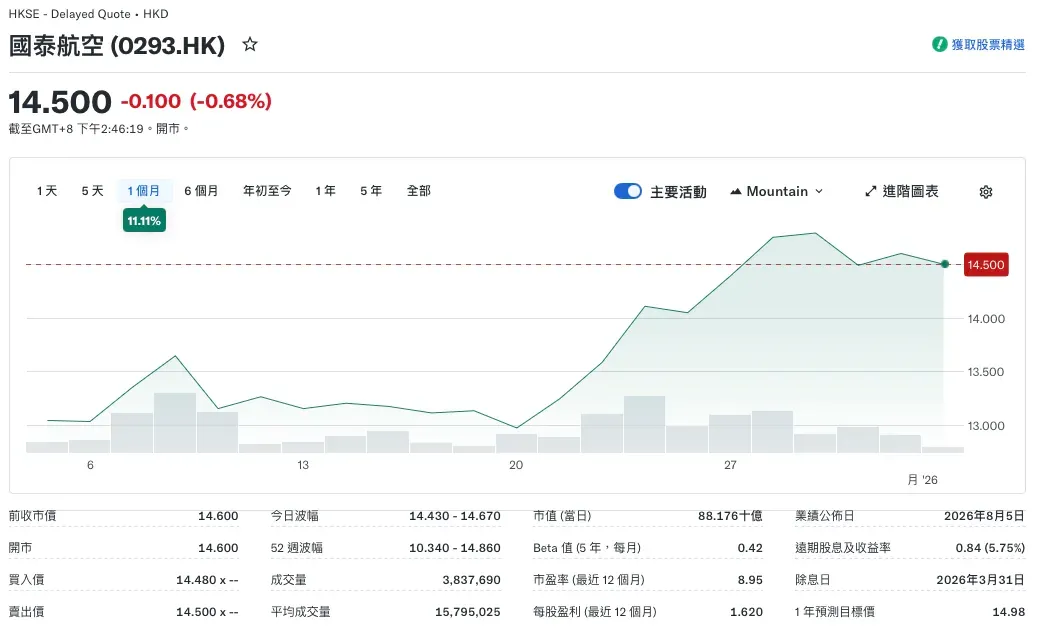Screen dimensions: 1040x628
Task: Add 0293.HK to watchlist via star icon
Action: point(249,44)
